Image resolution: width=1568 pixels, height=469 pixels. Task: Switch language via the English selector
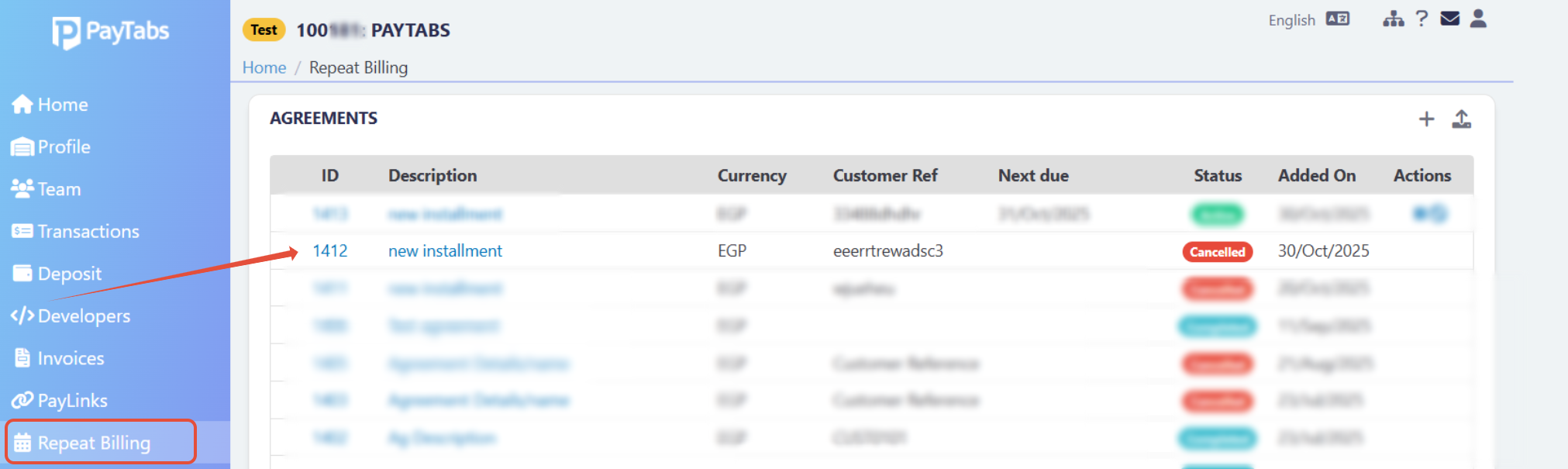pos(1308,20)
